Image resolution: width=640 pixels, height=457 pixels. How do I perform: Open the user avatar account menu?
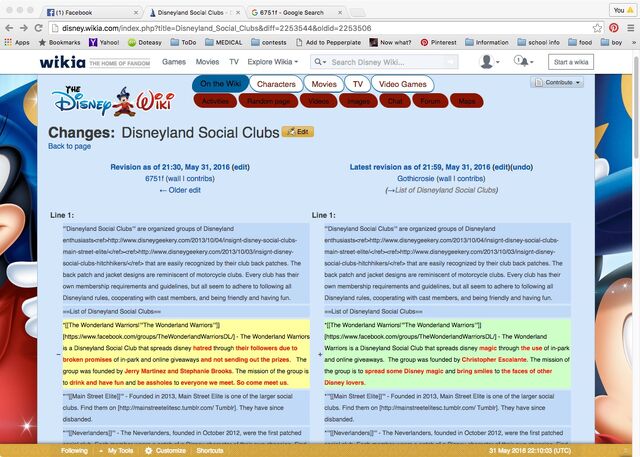coord(489,62)
